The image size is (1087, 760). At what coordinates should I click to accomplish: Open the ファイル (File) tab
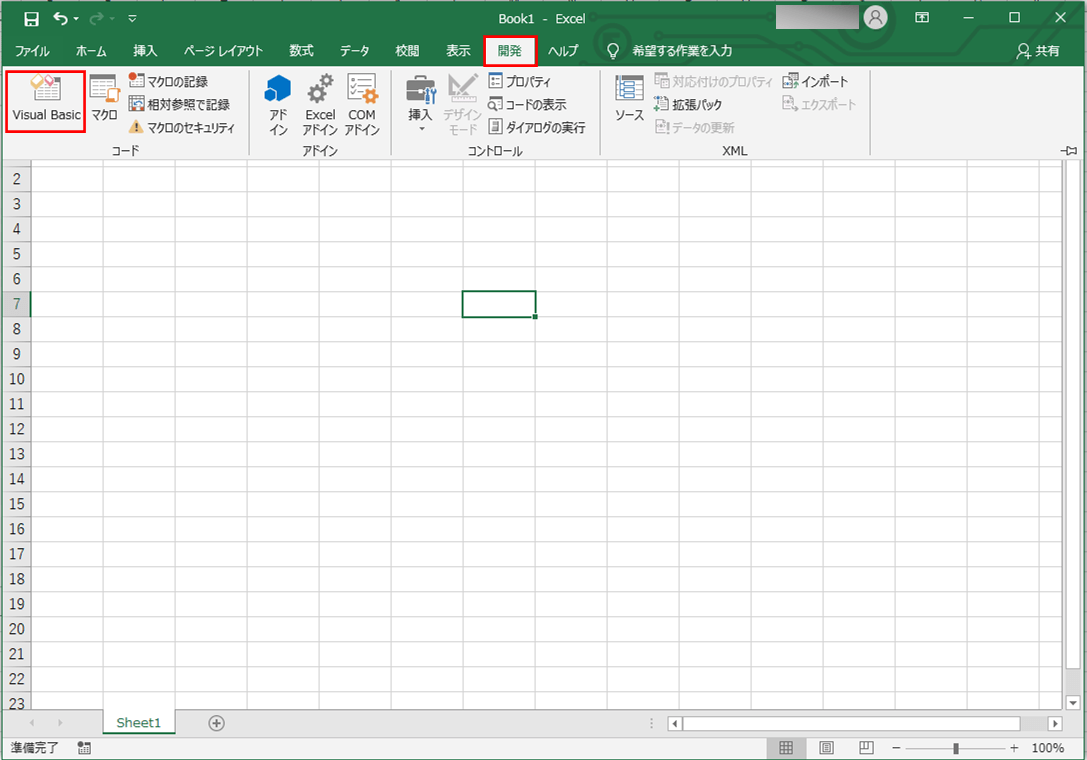point(32,51)
